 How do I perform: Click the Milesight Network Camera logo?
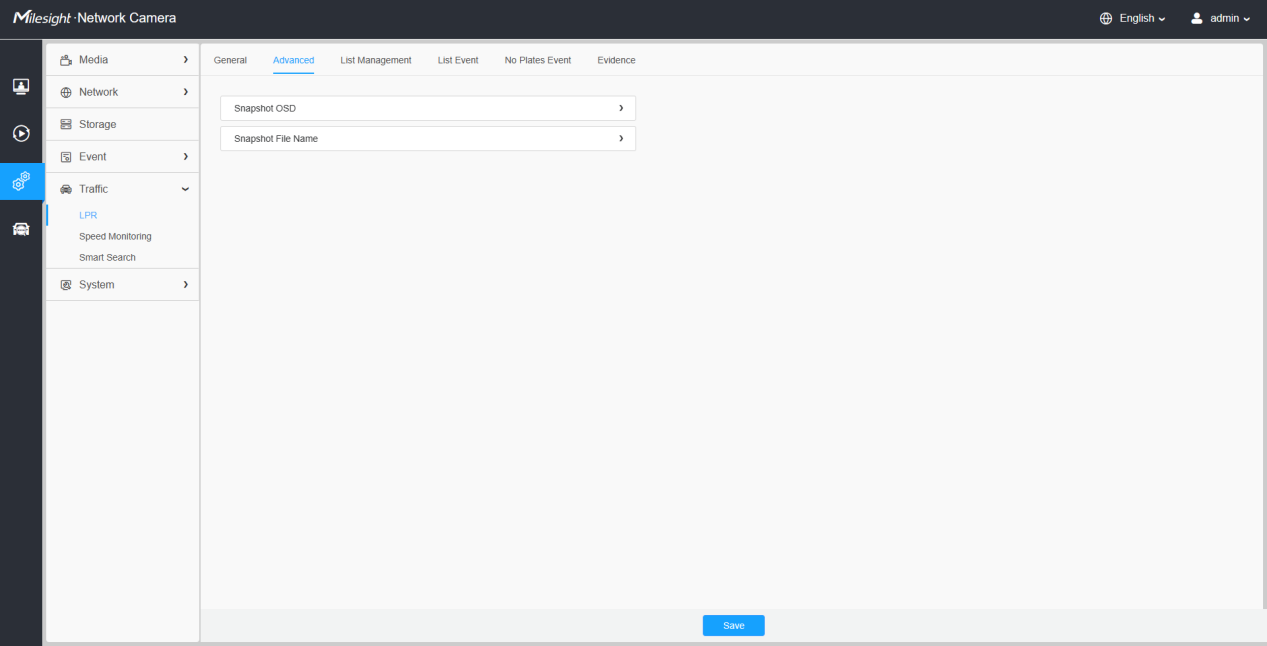[94, 18]
